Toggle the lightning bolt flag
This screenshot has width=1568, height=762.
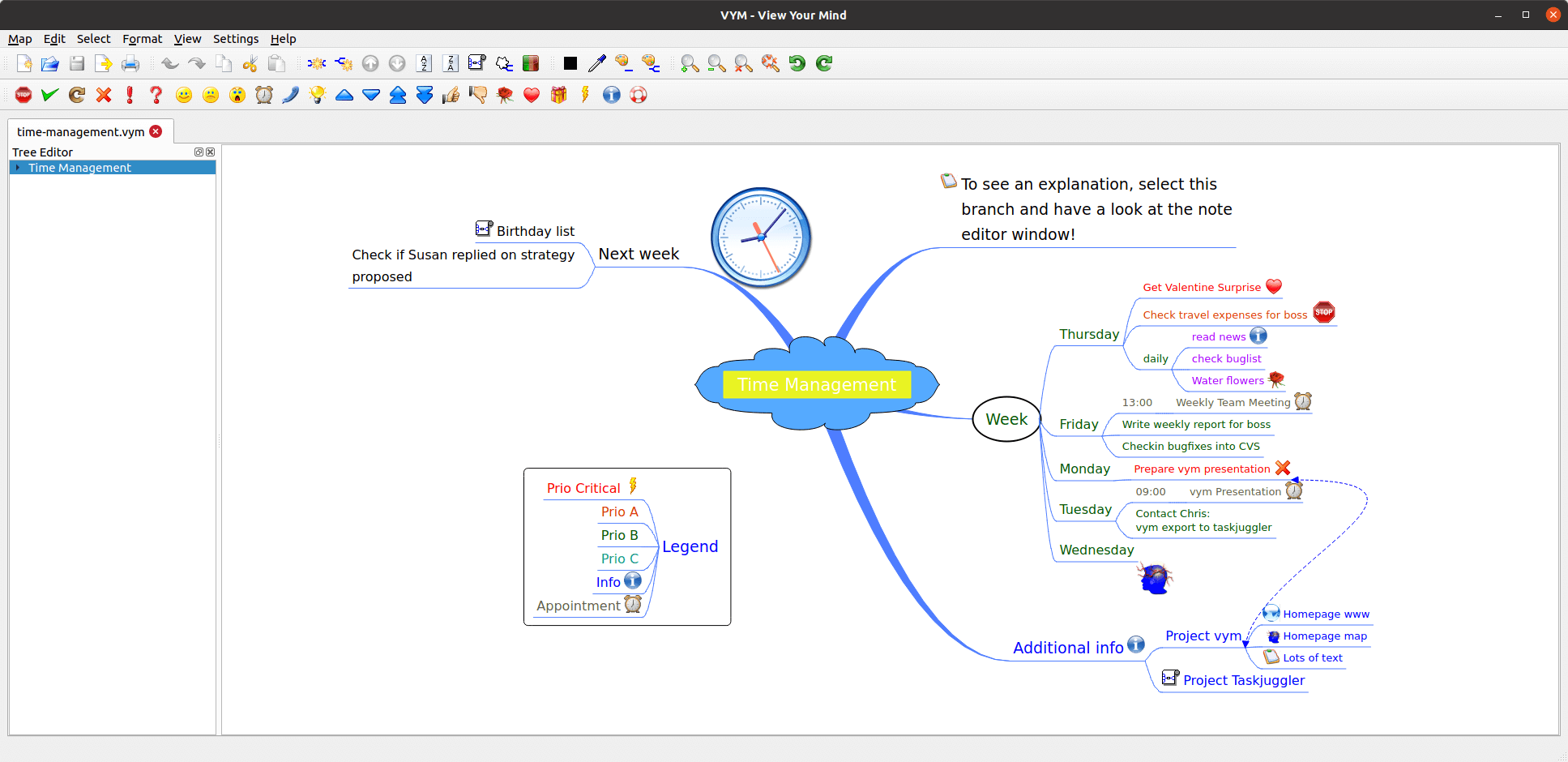(585, 95)
